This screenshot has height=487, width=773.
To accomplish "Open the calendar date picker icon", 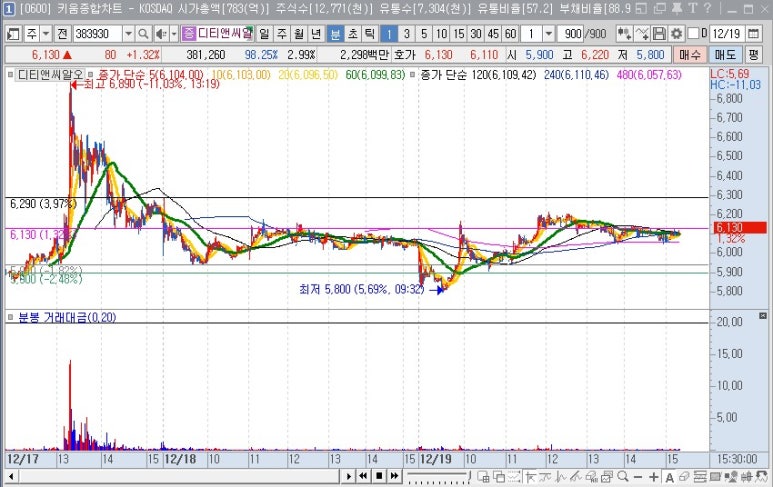I will click(x=753, y=34).
